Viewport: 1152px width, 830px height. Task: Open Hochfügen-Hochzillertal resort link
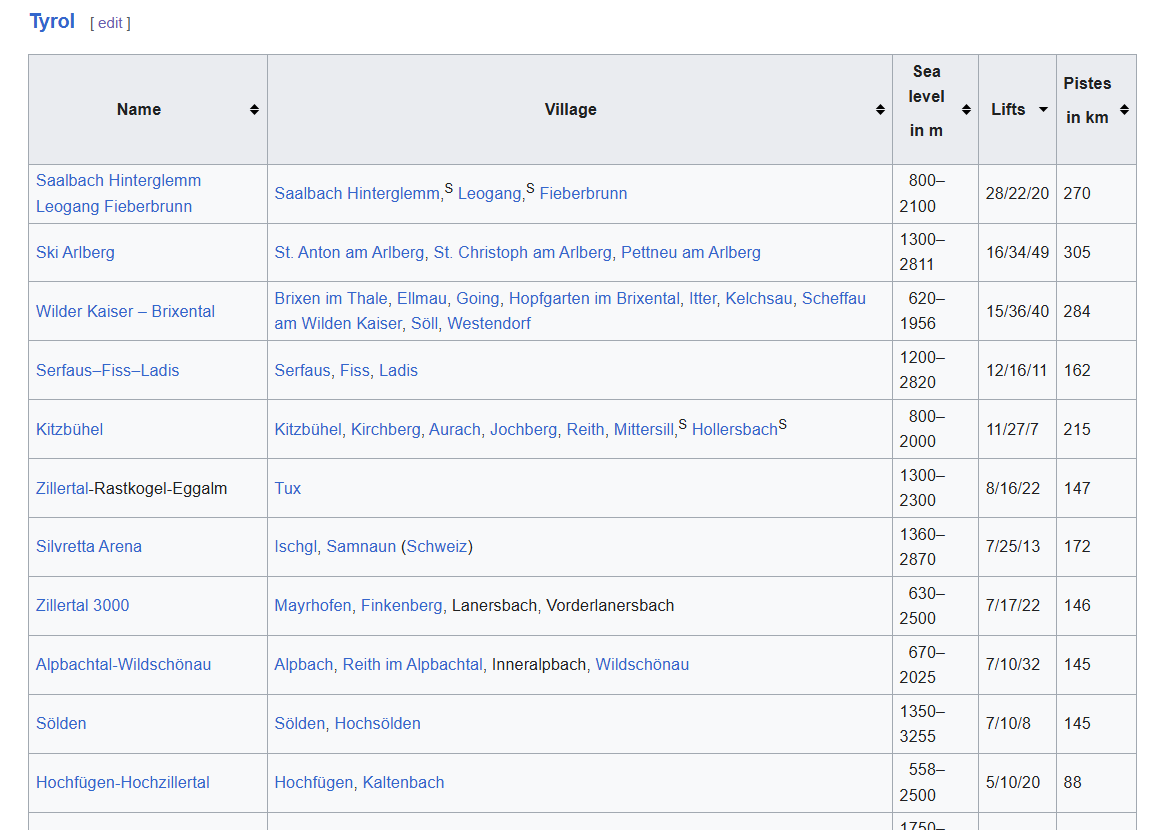123,782
